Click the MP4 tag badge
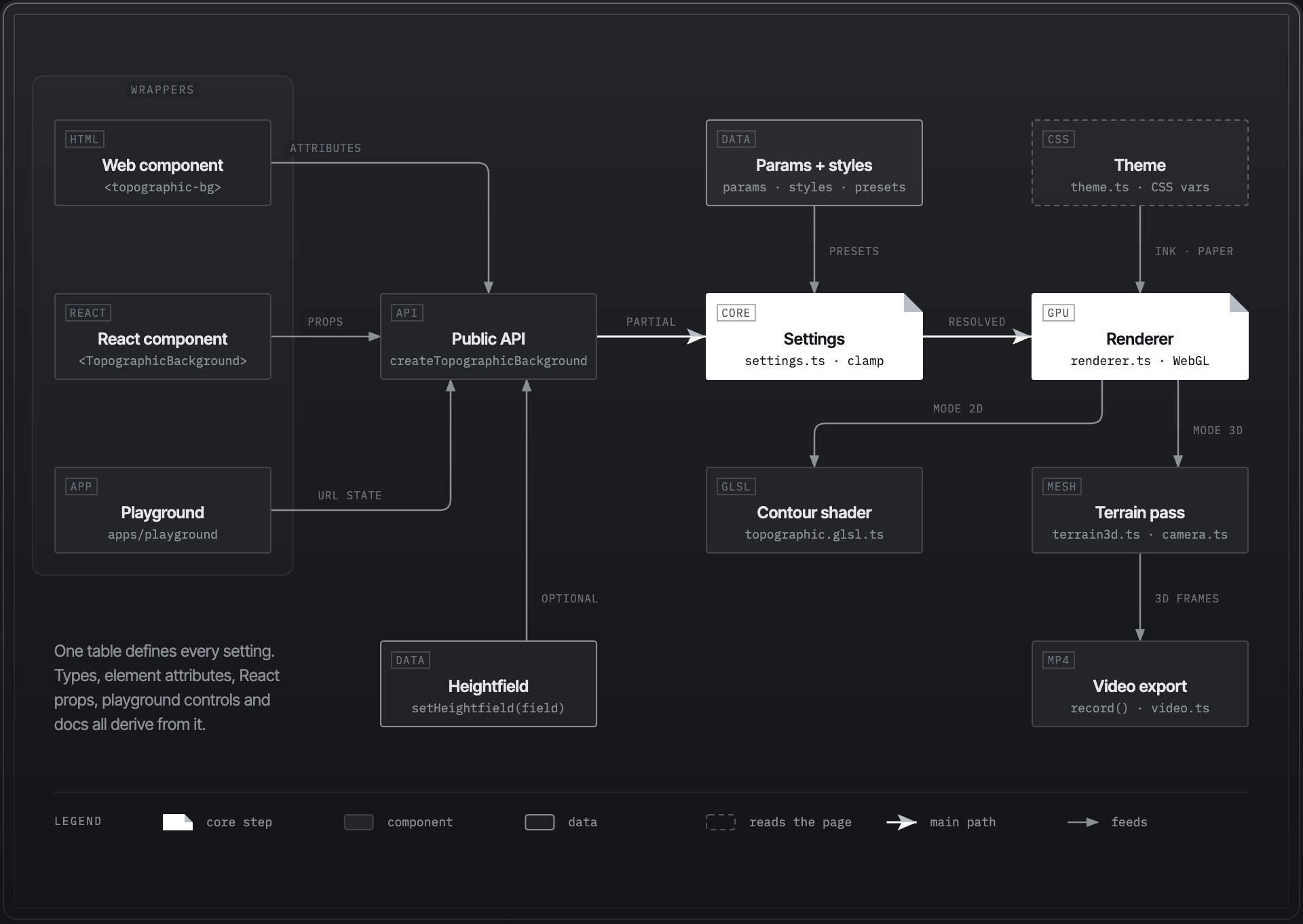This screenshot has height=924, width=1303. click(x=1059, y=660)
